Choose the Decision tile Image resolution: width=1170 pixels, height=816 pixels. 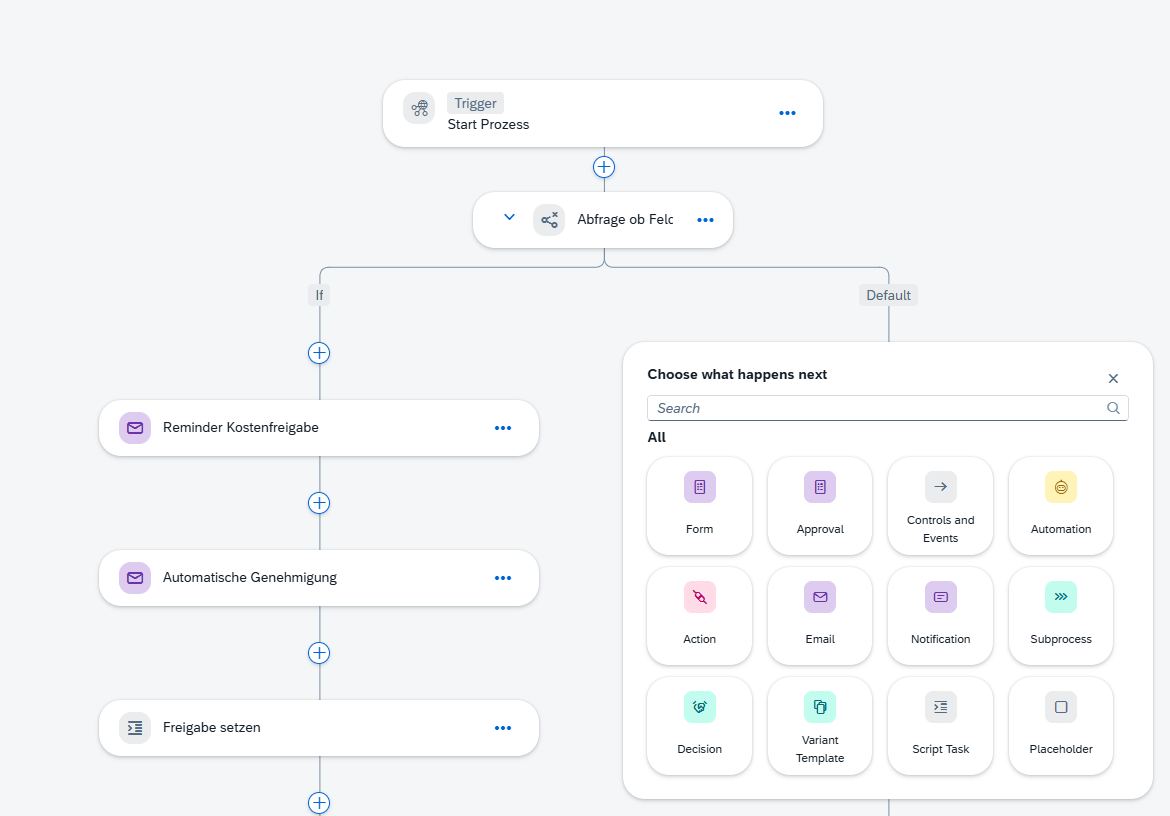pos(699,726)
